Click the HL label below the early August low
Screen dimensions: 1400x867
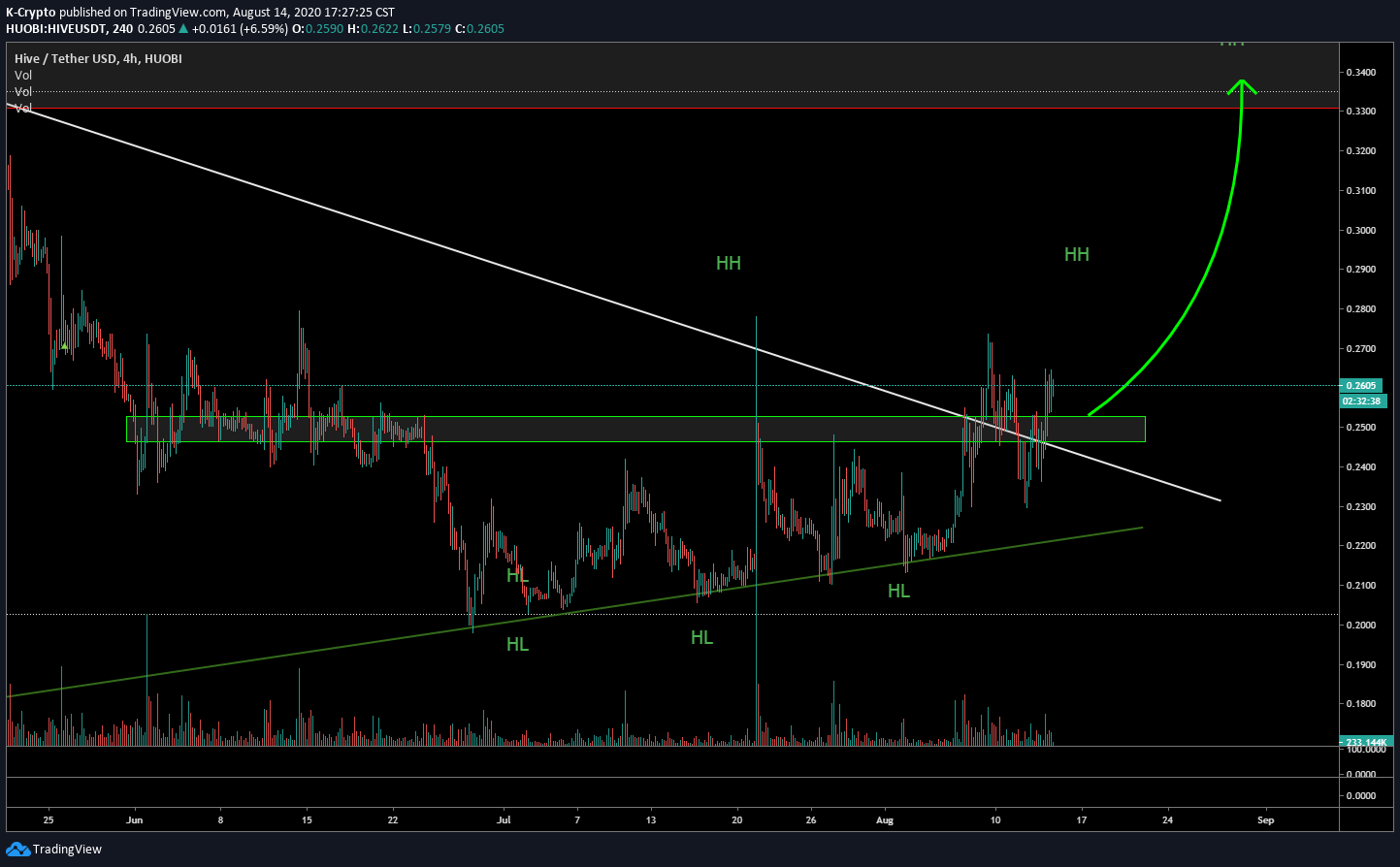click(x=898, y=591)
